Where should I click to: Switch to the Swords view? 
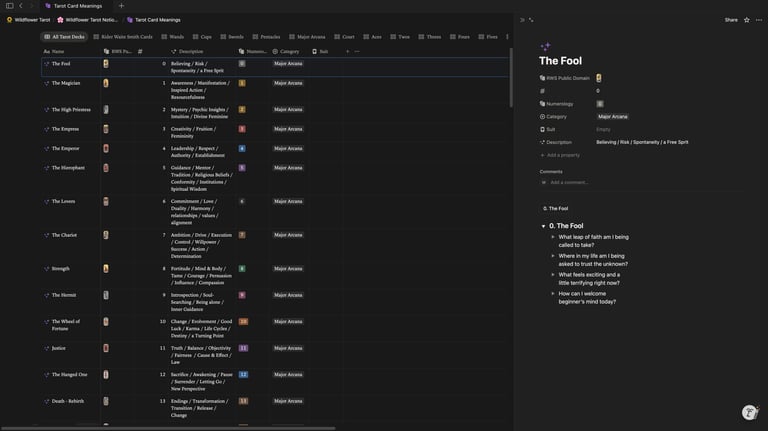[x=232, y=37]
